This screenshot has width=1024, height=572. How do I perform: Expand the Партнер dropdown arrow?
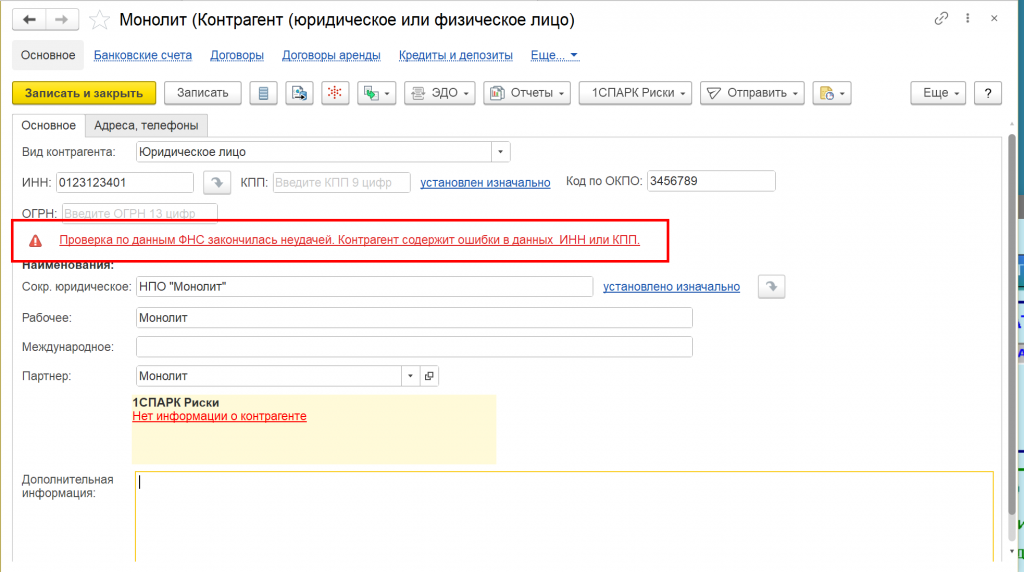point(410,376)
